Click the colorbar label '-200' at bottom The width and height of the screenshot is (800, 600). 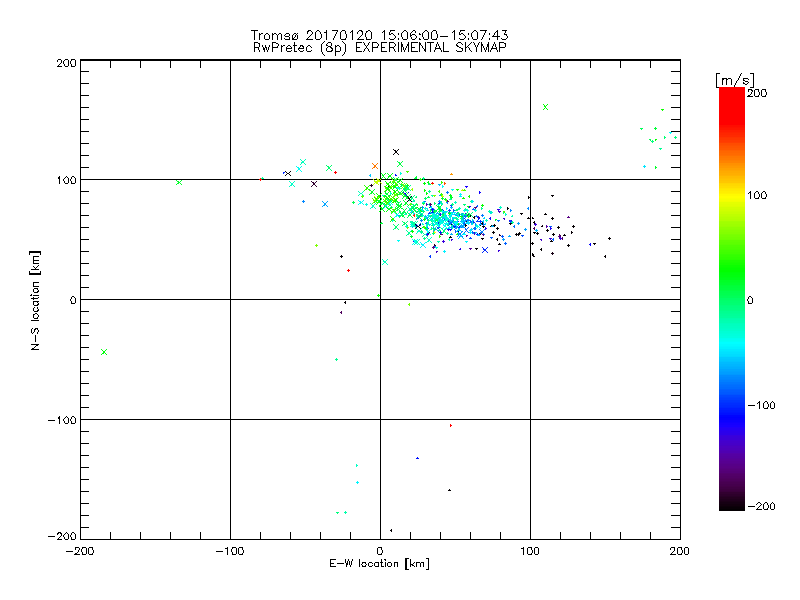click(761, 506)
